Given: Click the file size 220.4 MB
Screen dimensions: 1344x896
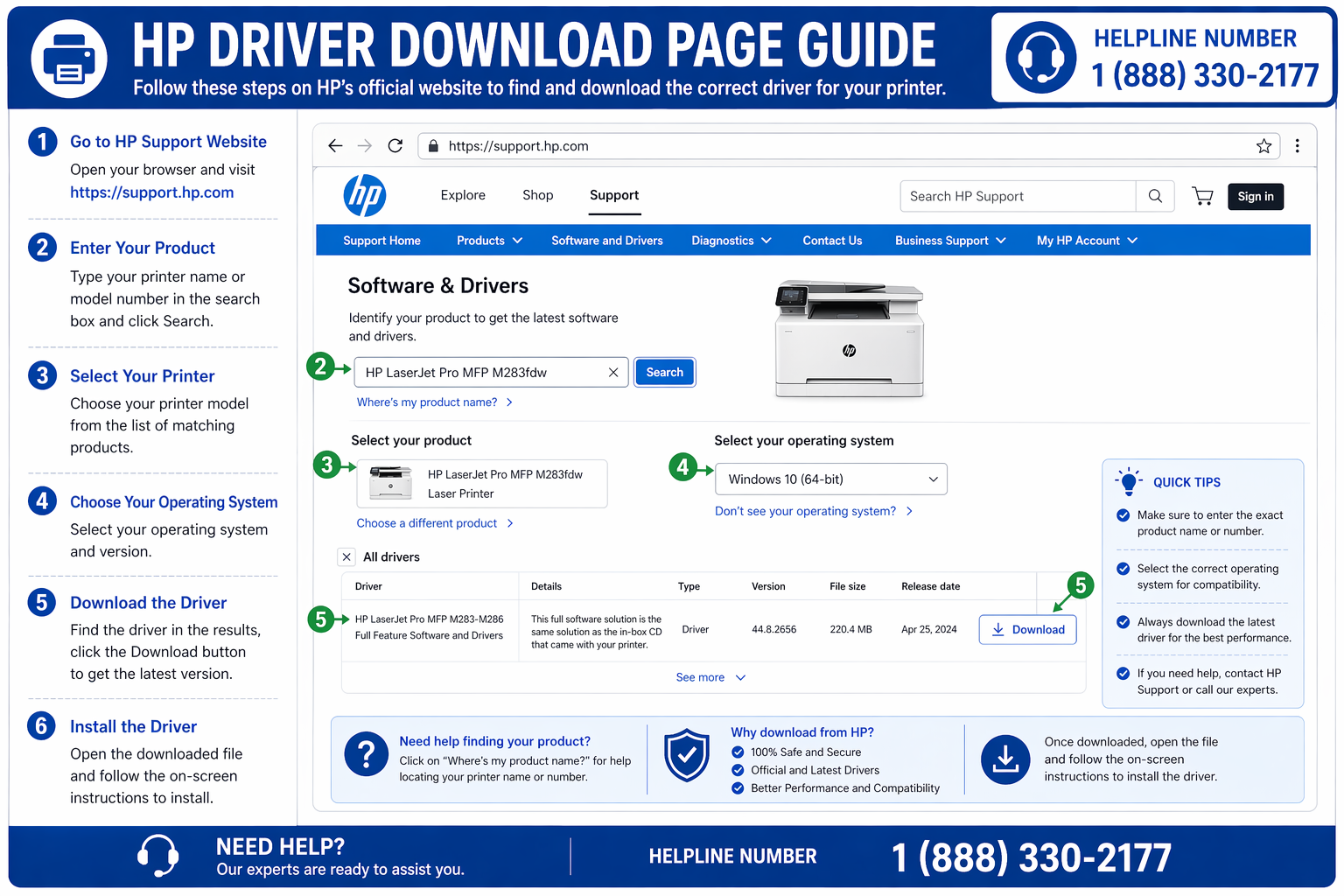Looking at the screenshot, I should (x=850, y=629).
